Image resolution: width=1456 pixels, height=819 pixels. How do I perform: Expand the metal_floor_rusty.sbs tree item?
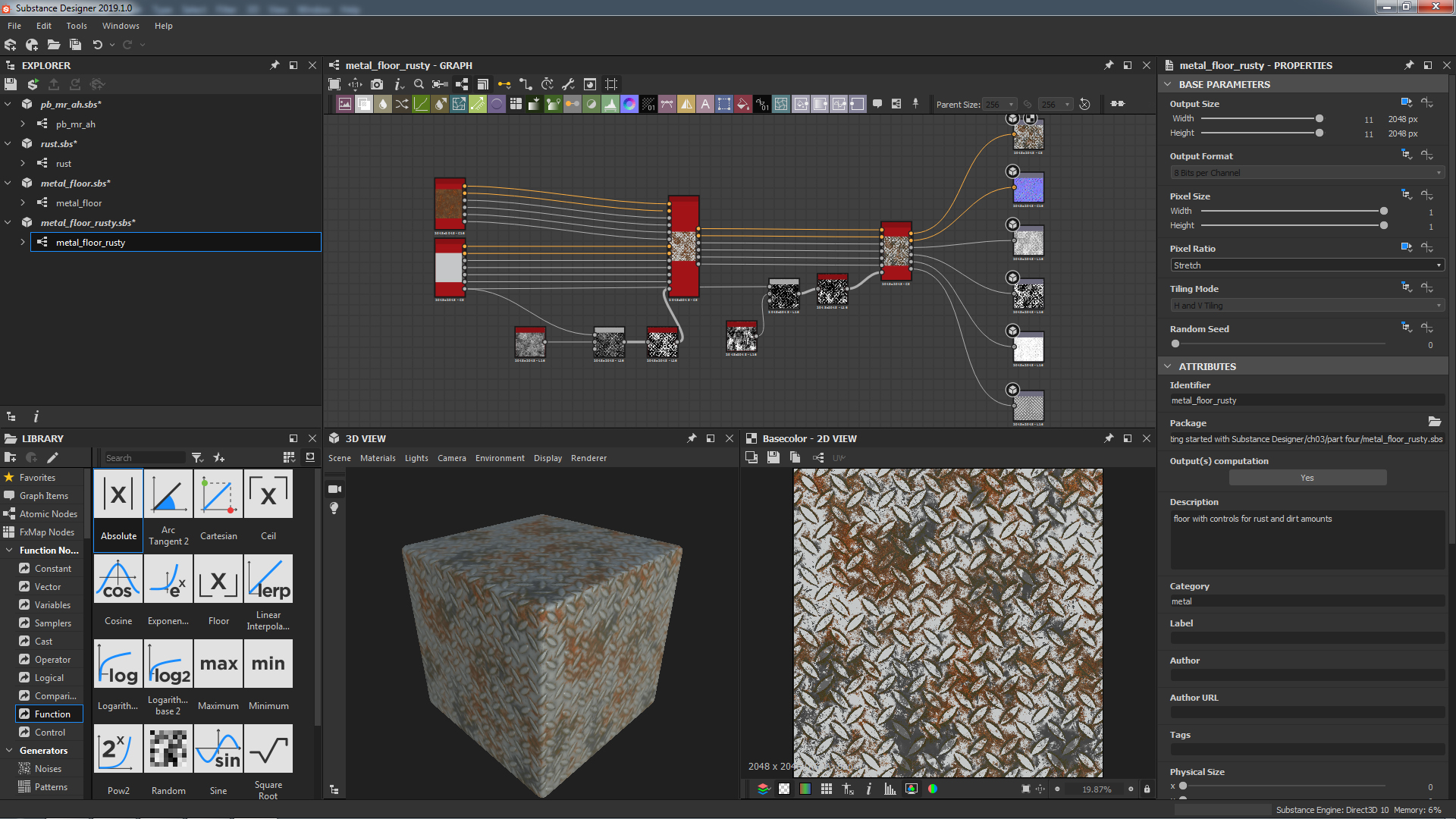coord(8,222)
